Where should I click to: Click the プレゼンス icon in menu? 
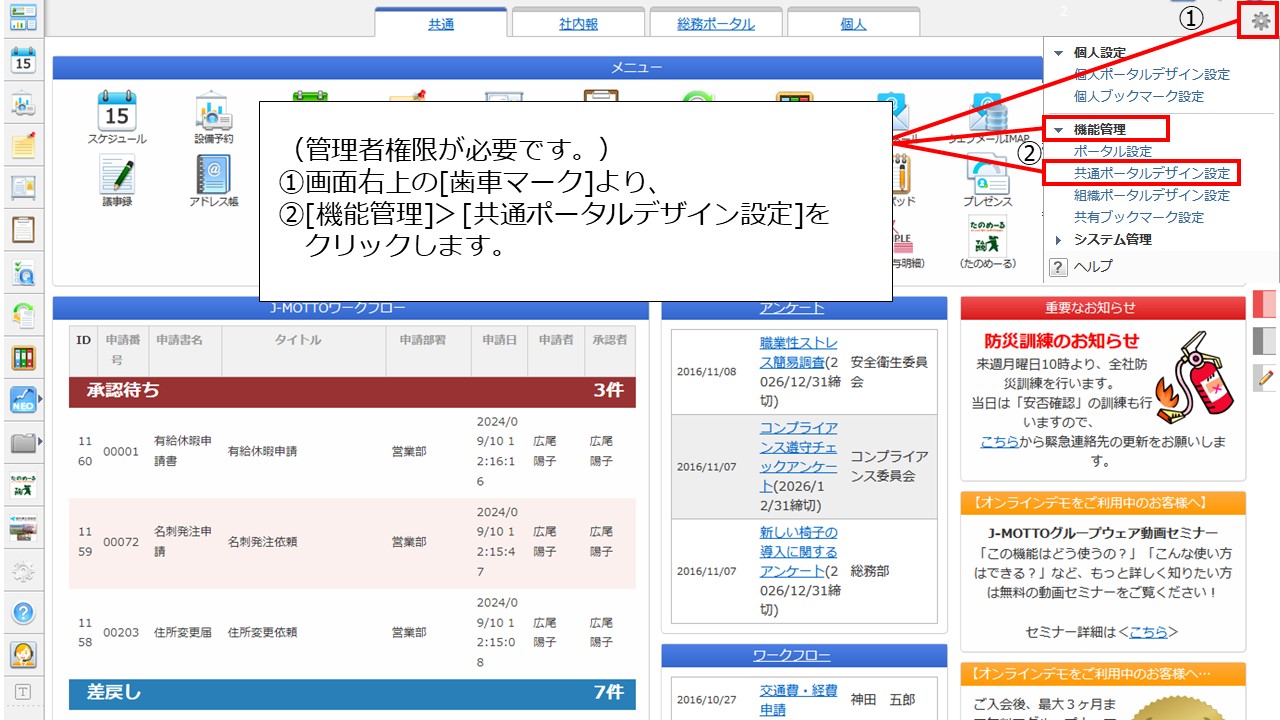[x=987, y=178]
